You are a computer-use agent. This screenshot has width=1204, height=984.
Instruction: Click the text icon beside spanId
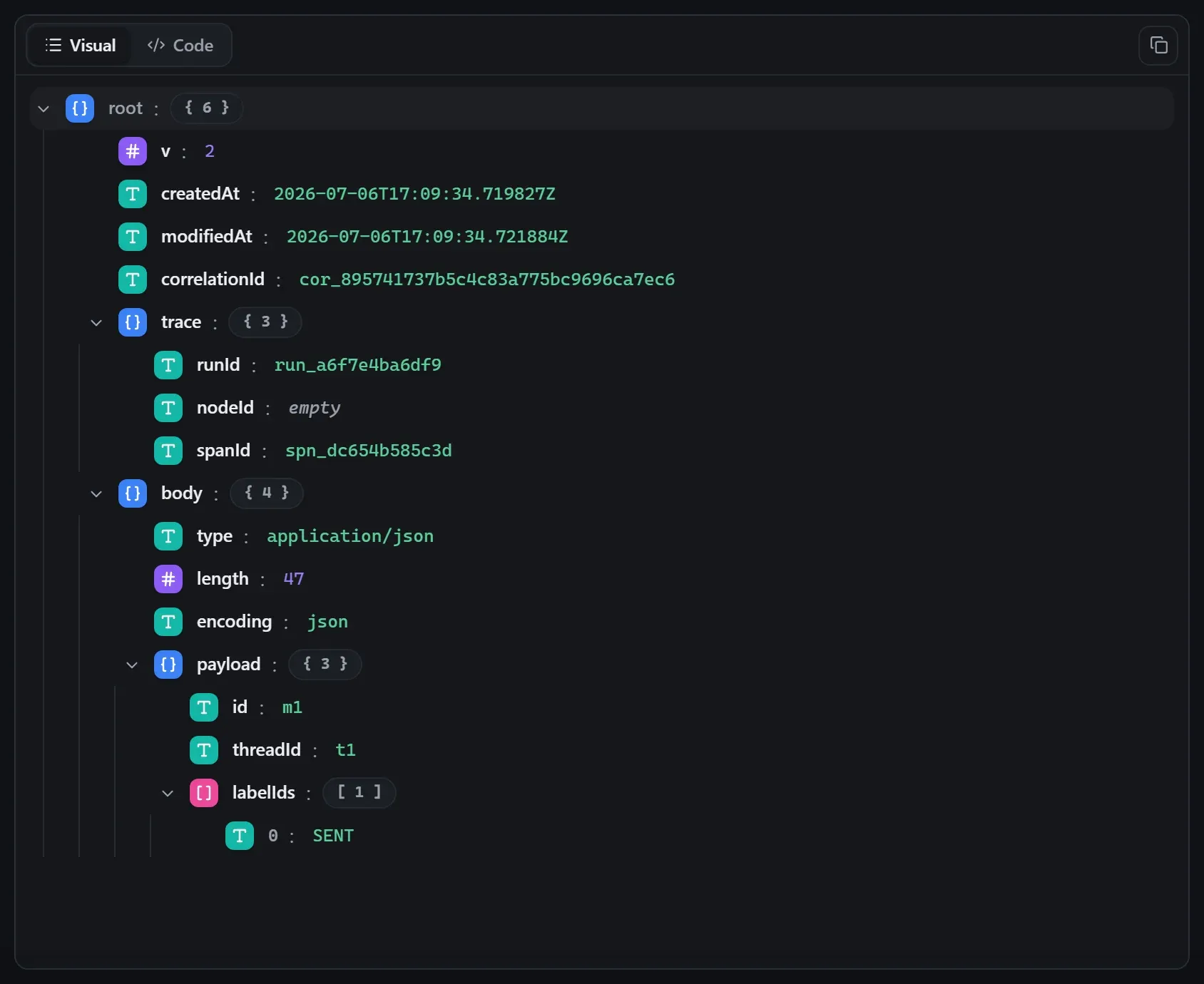point(168,451)
